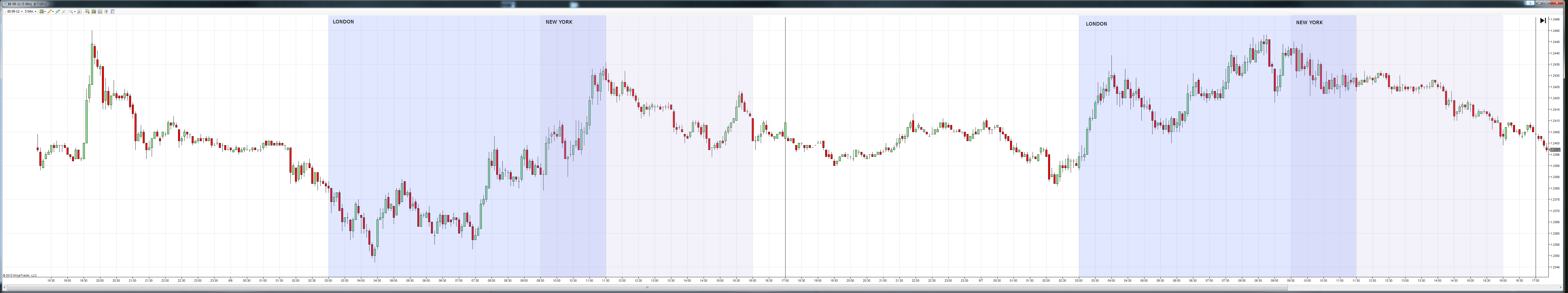
Task: Expand the cursor mode dropdown arrow
Action: [75, 11]
